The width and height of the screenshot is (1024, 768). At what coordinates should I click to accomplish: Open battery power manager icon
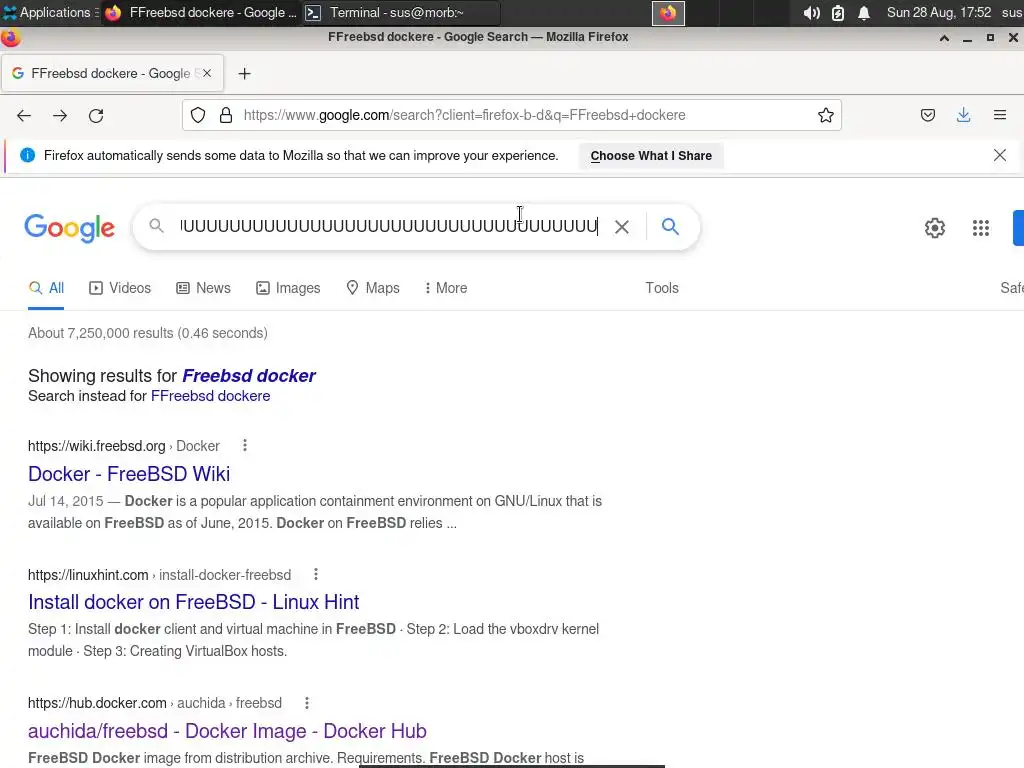pyautogui.click(x=838, y=12)
